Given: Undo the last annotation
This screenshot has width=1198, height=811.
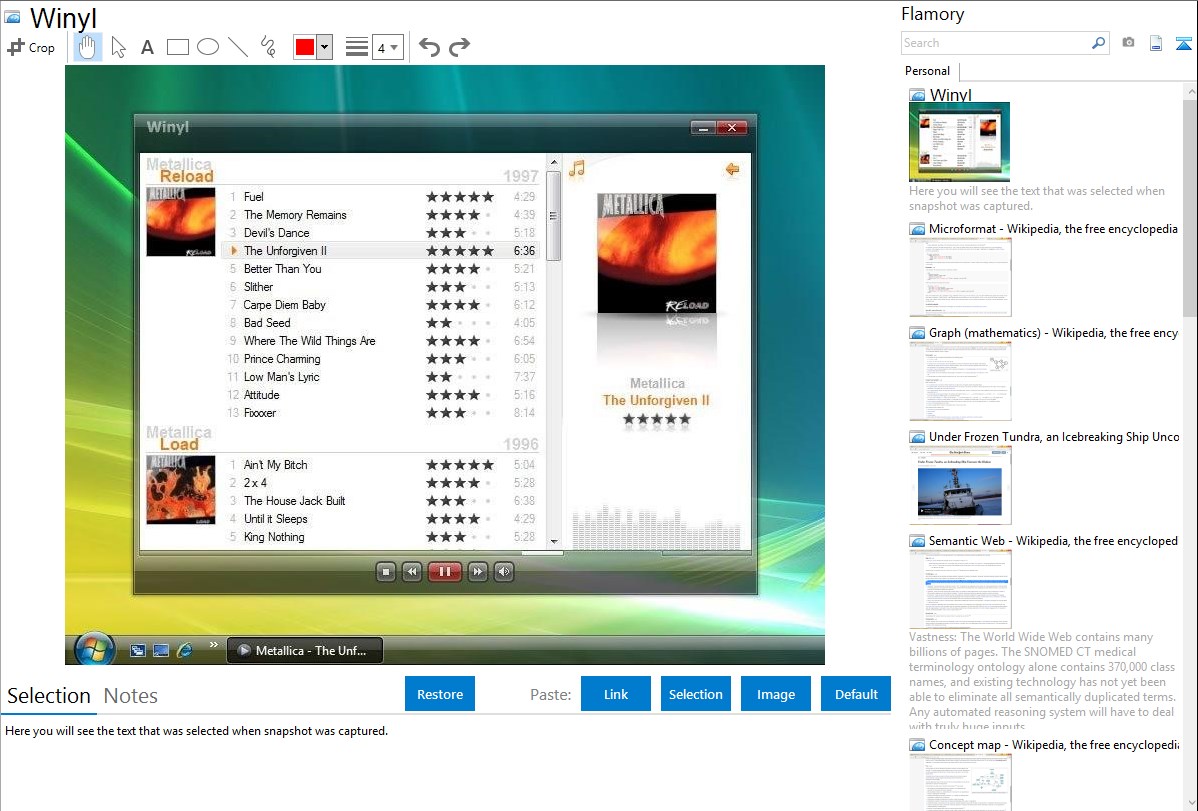Looking at the screenshot, I should (429, 47).
